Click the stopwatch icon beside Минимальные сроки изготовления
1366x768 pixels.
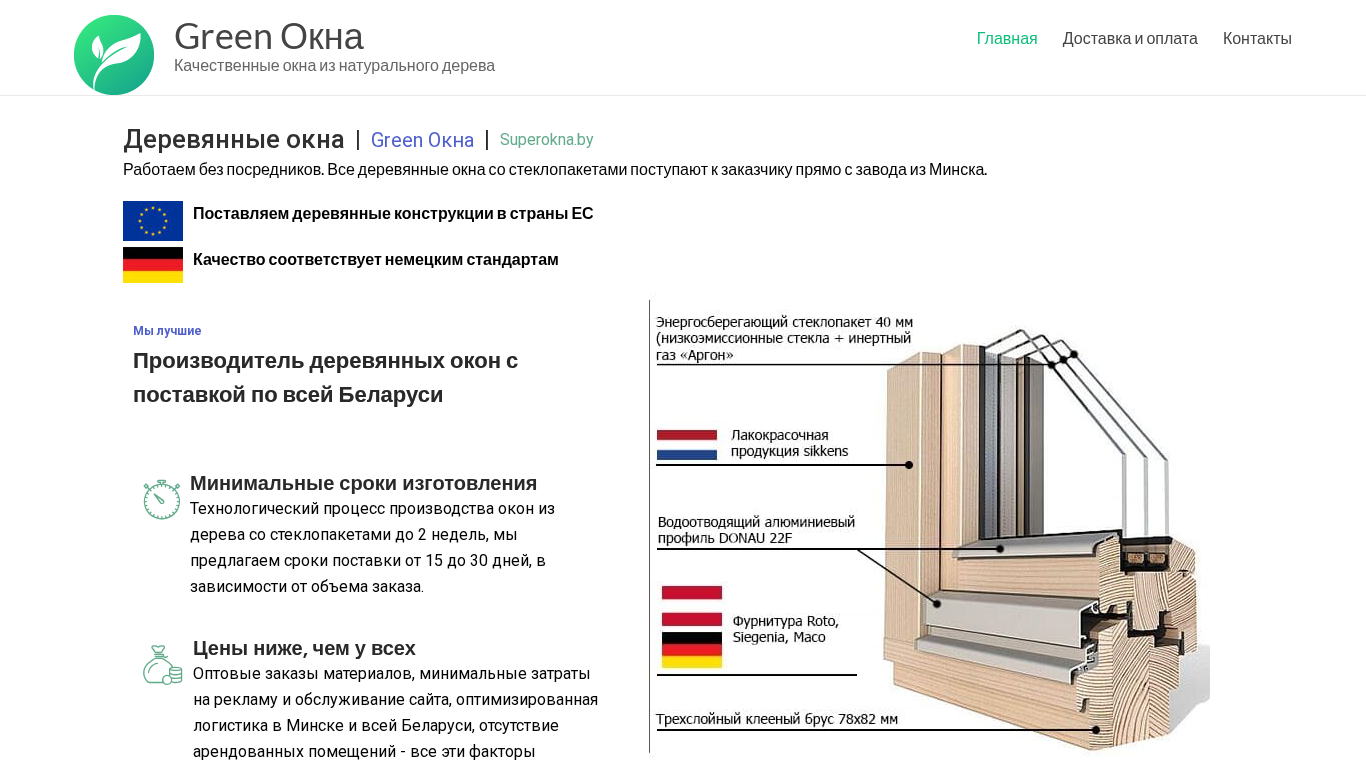162,499
